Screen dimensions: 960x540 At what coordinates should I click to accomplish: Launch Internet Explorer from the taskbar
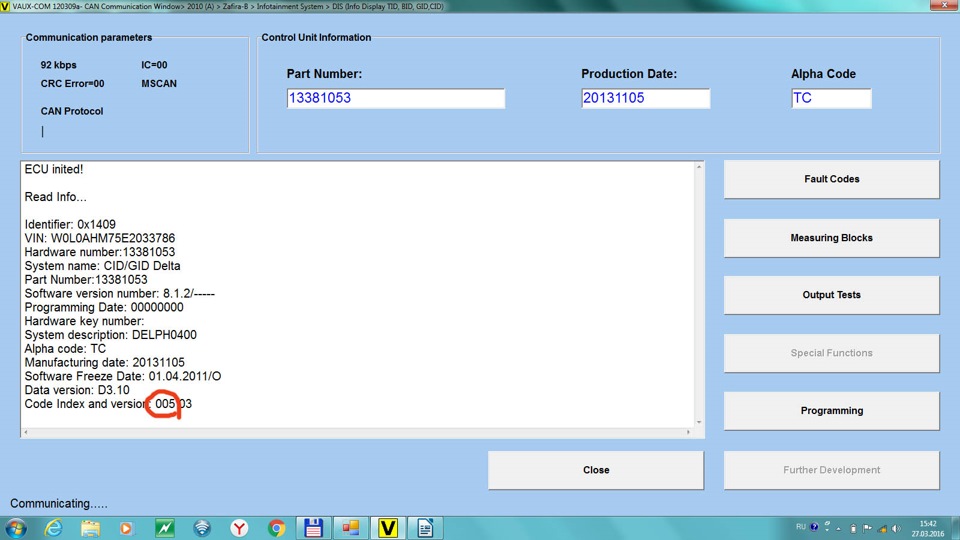coord(53,528)
